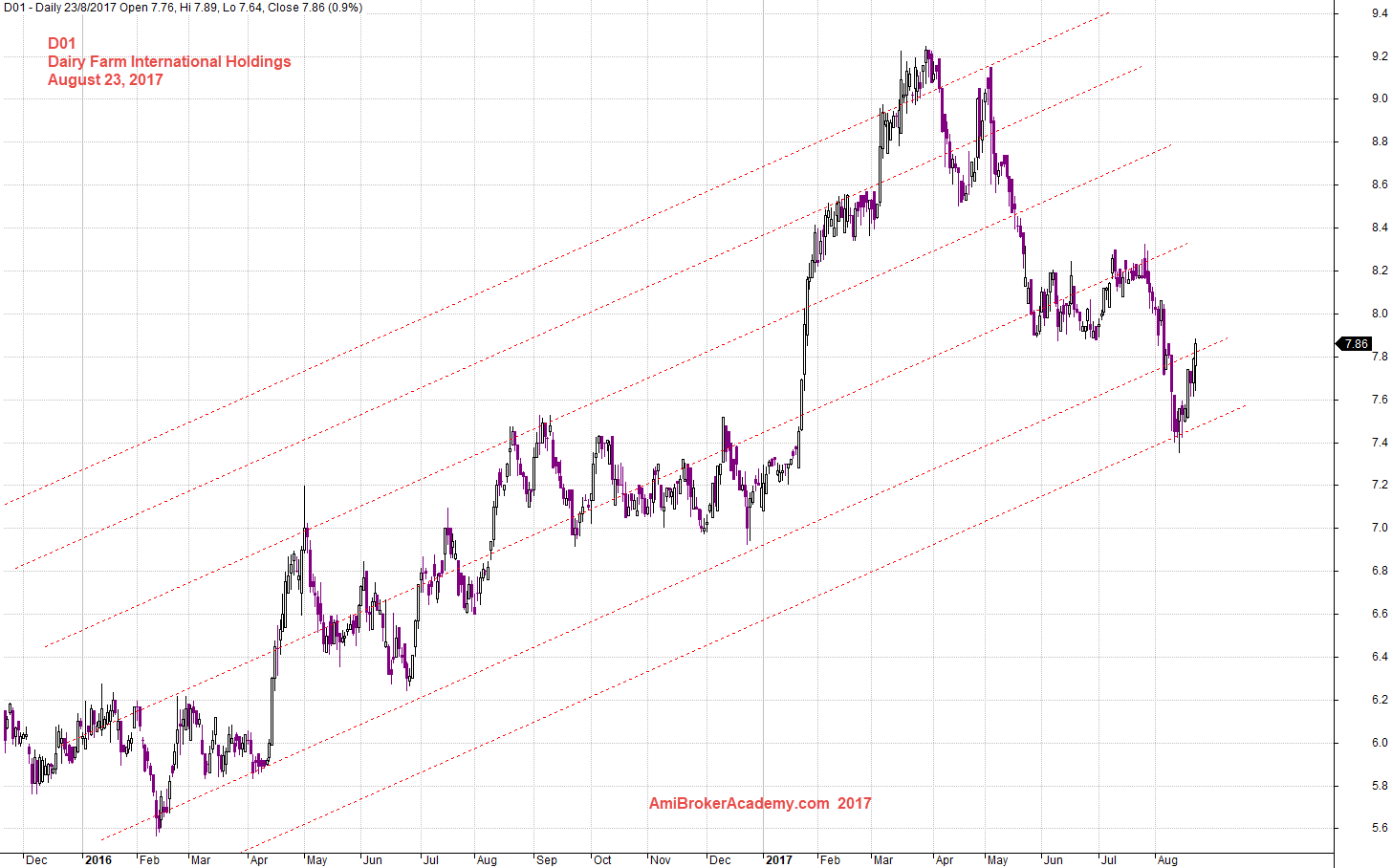
Task: Click the current price tag 7.86
Action: click(1355, 343)
